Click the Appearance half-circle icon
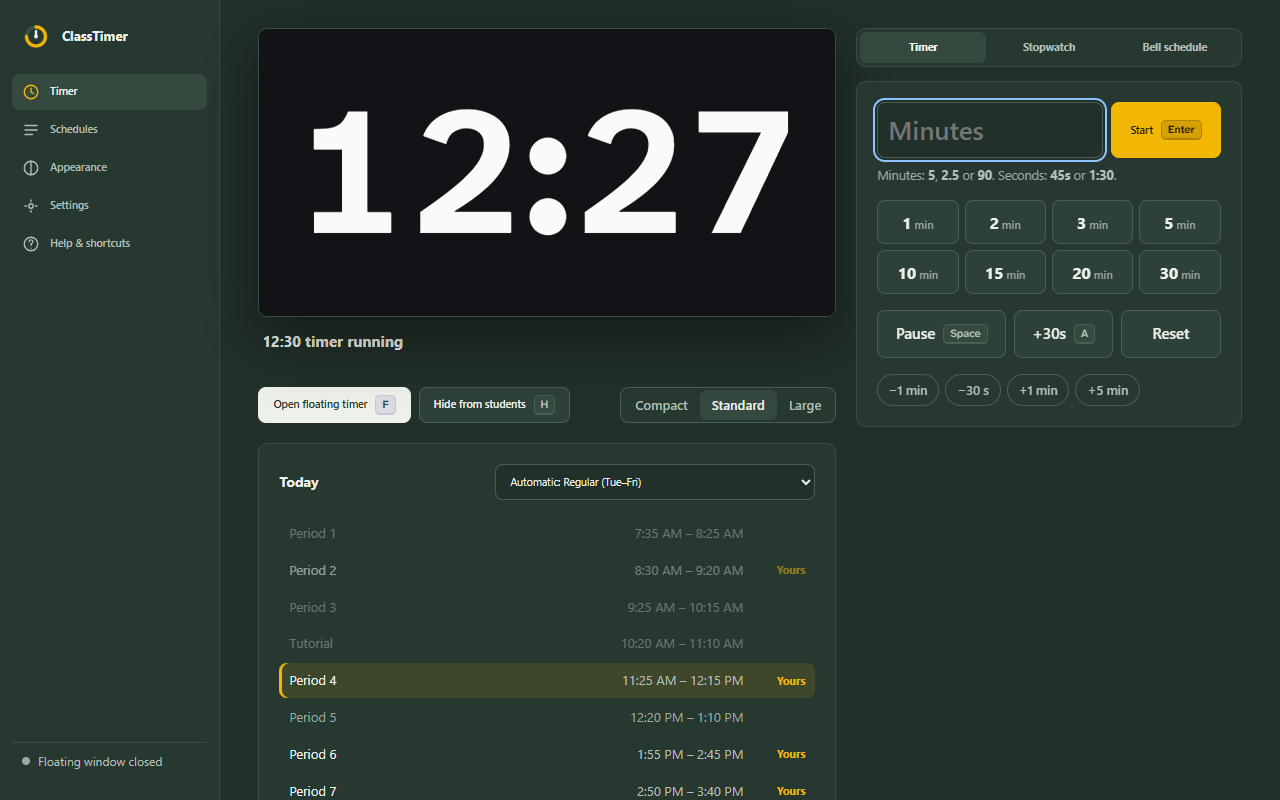This screenshot has width=1280, height=800. coord(31,168)
